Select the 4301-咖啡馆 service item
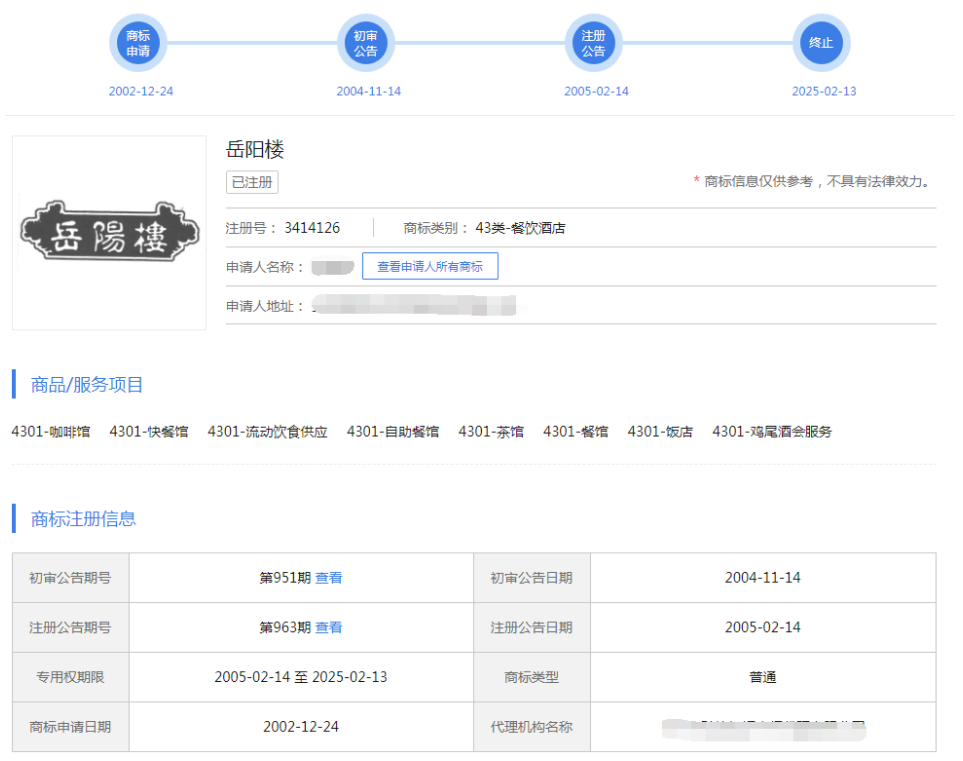This screenshot has width=963, height=761. (x=51, y=432)
